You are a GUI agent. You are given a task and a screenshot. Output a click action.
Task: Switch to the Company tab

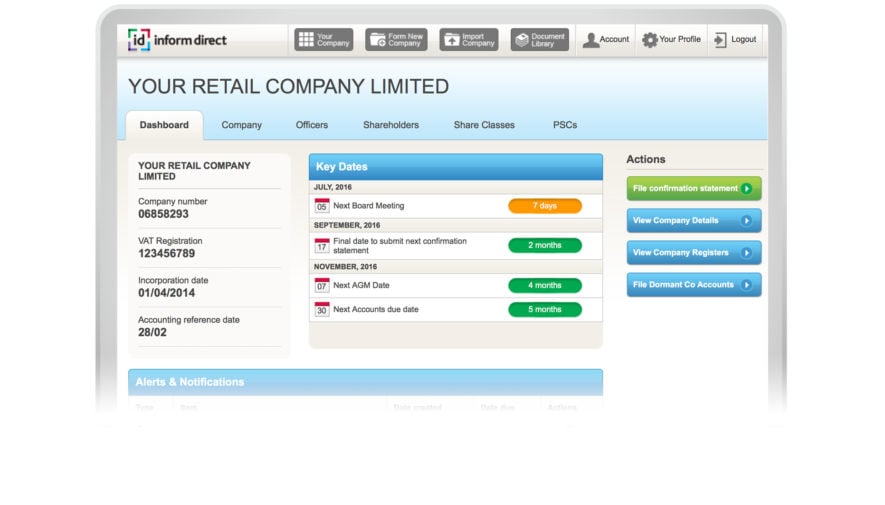[x=241, y=125]
